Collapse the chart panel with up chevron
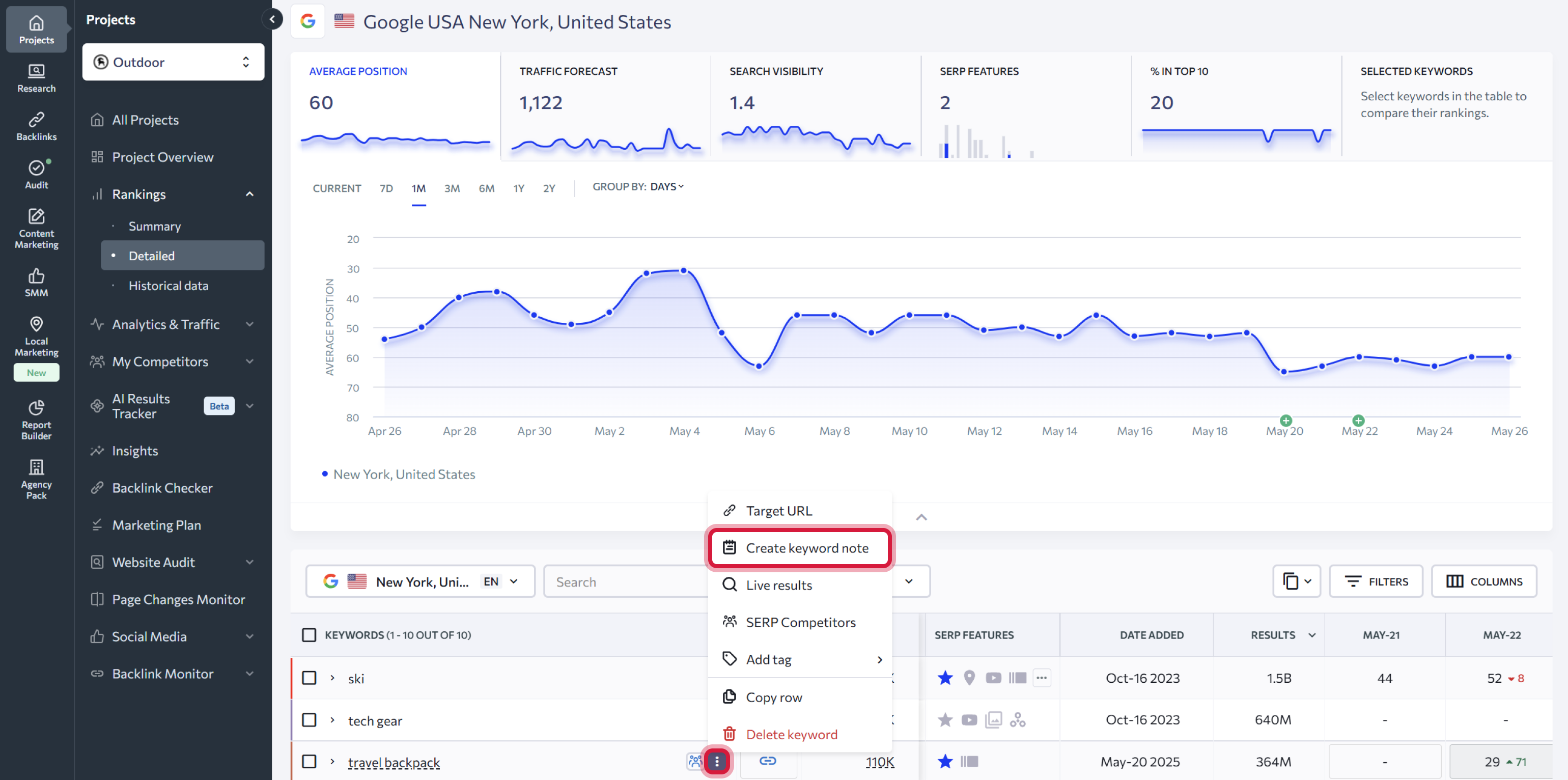This screenshot has height=780, width=1568. [921, 517]
